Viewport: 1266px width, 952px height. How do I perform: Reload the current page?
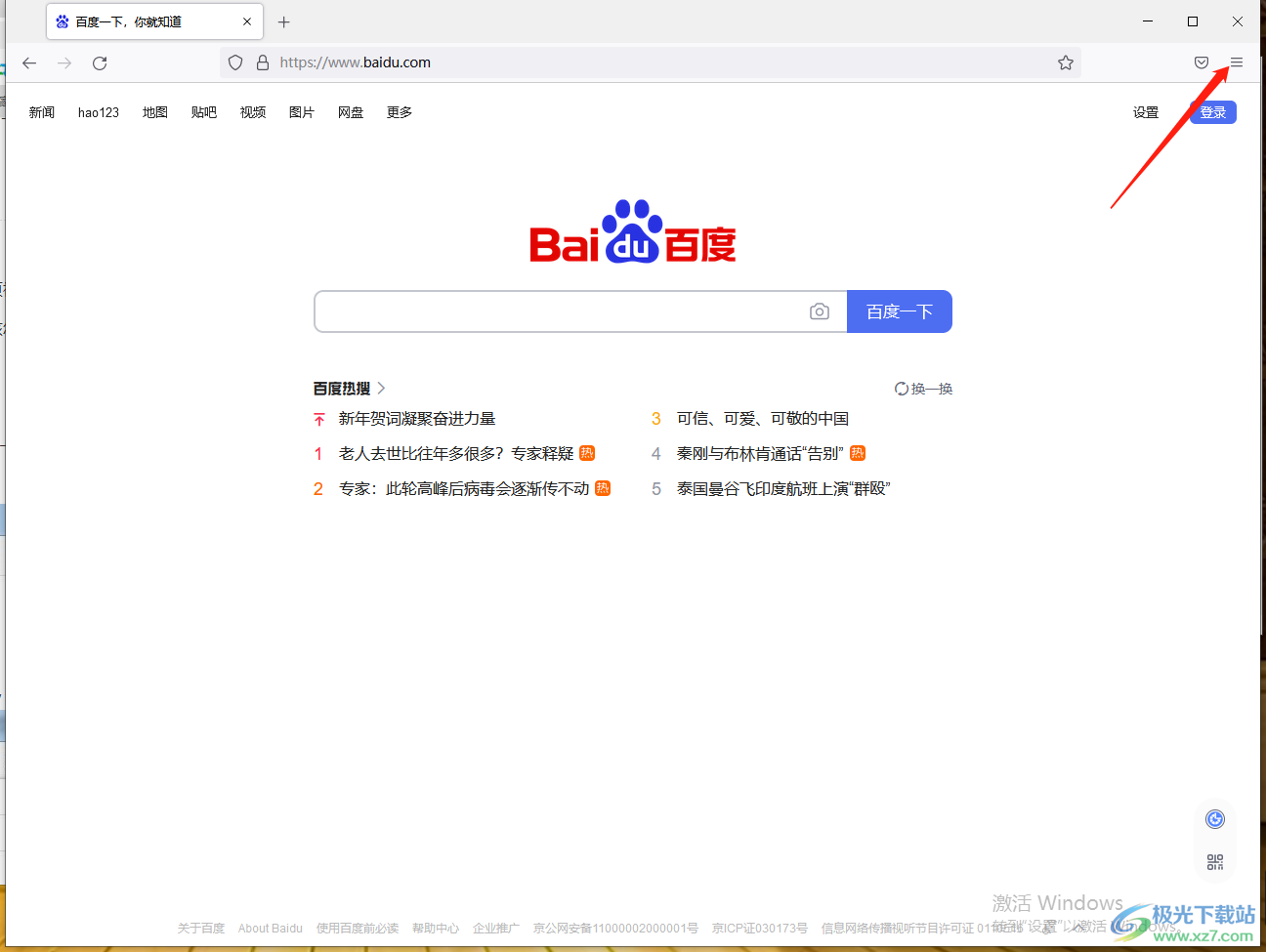click(100, 62)
